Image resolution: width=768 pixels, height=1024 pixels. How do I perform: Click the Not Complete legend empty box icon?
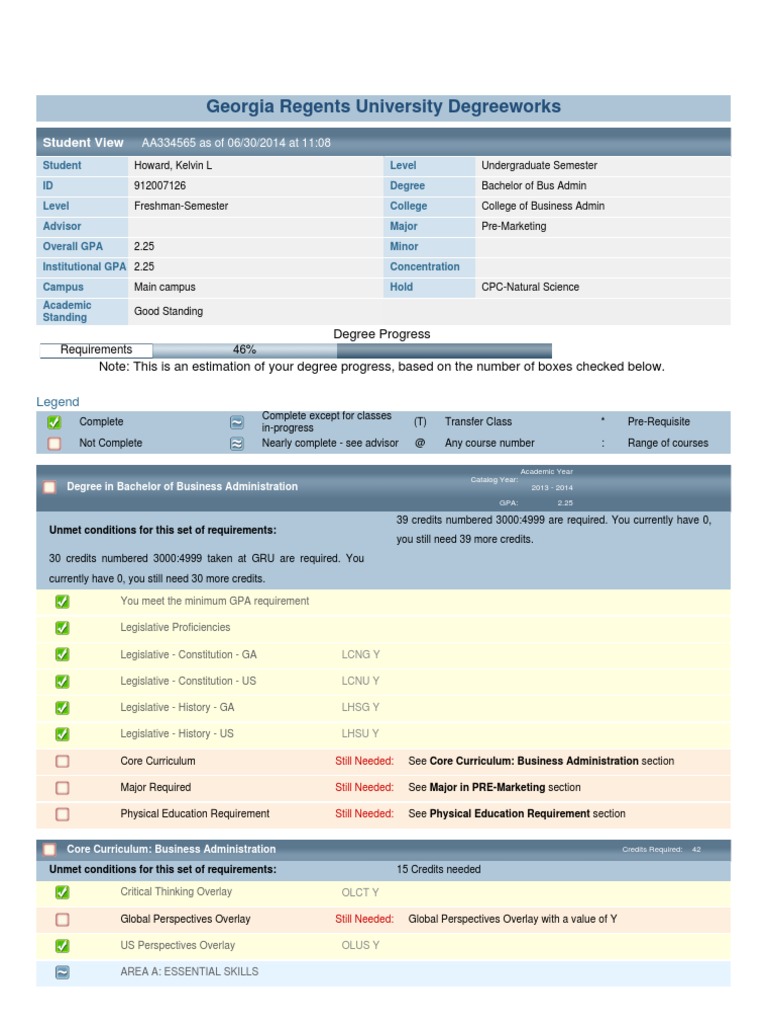[54, 443]
